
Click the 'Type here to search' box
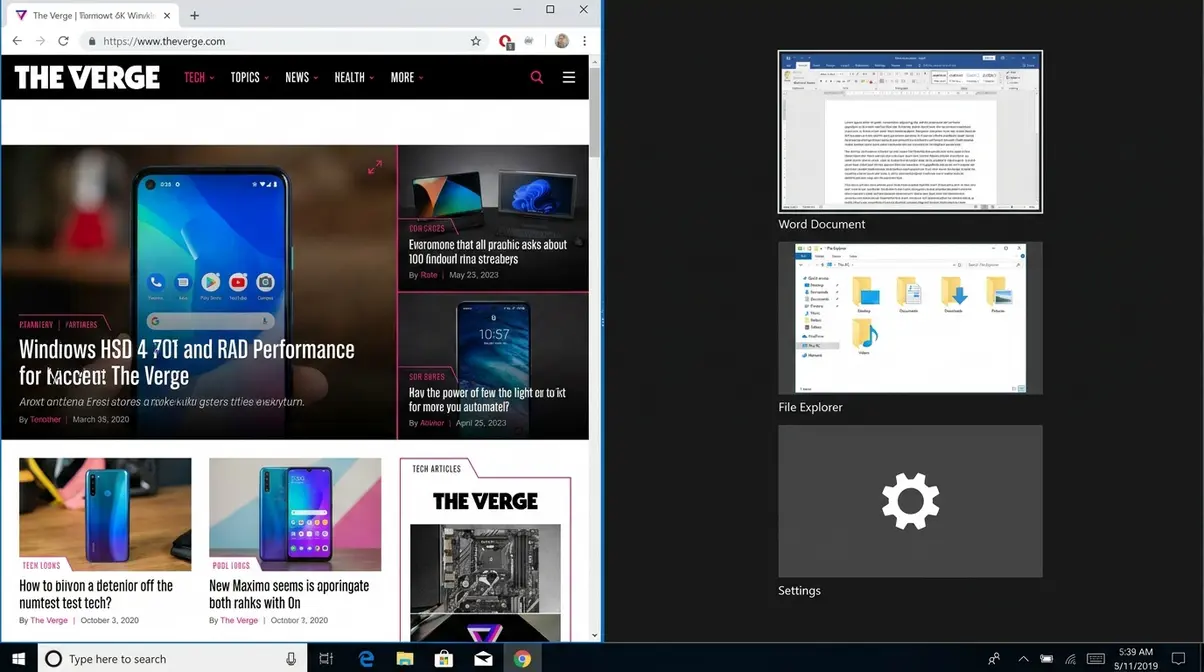pos(174,659)
